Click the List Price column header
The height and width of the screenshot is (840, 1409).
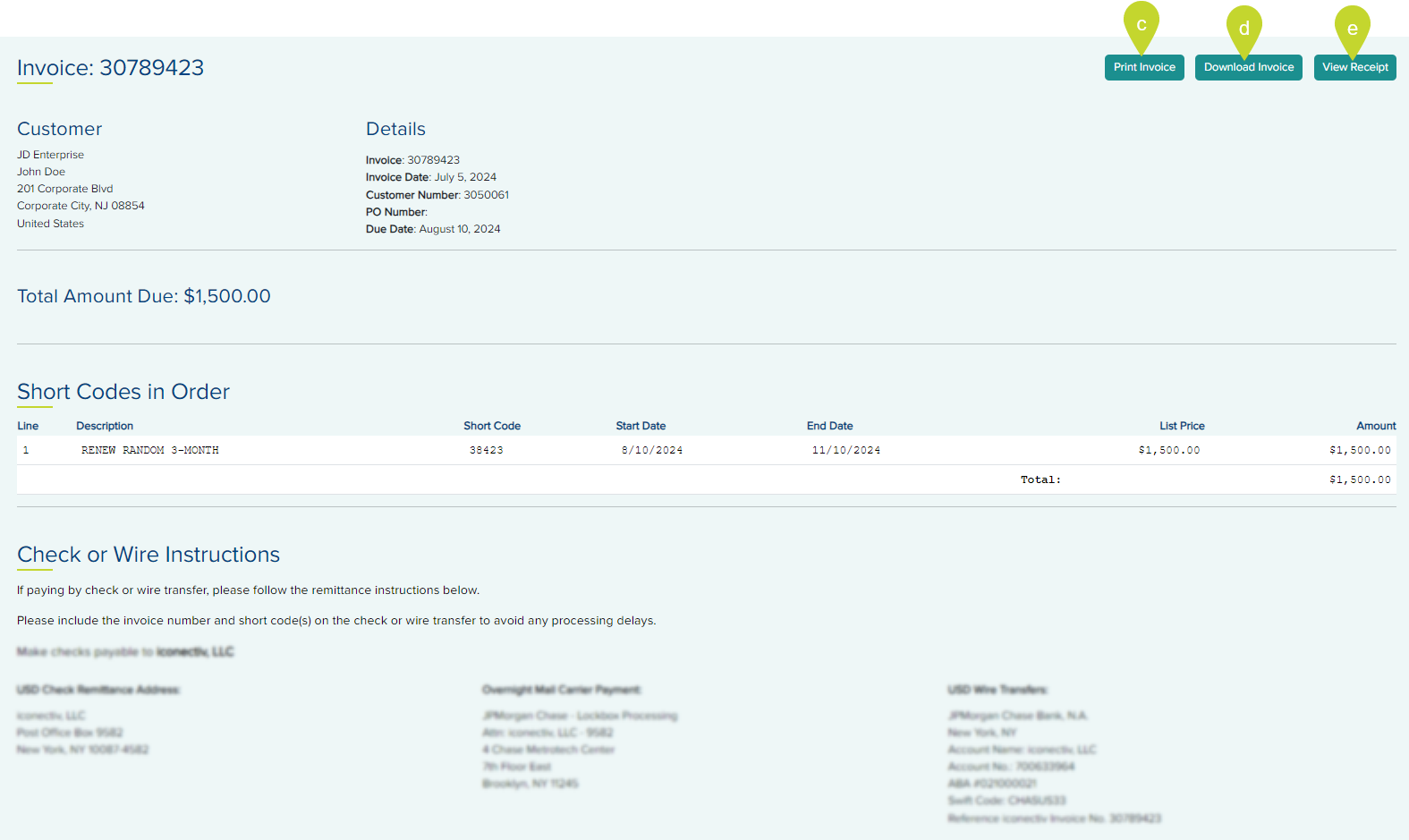coord(1181,426)
